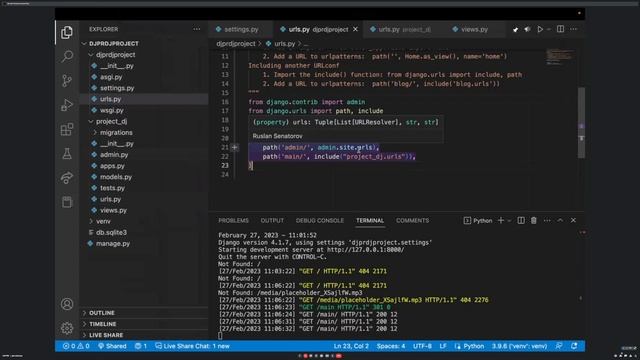This screenshot has width=640, height=360.
Task: Open the Testing flask view
Action: [x=67, y=153]
